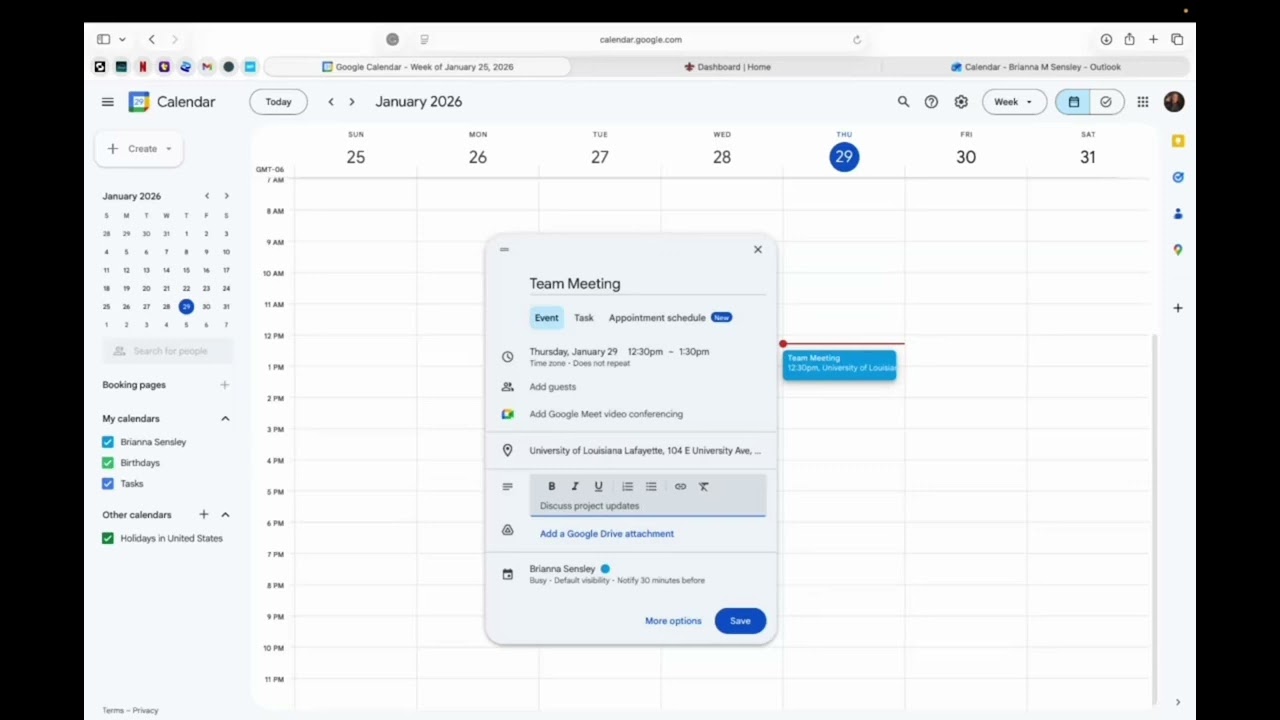Screen dimensions: 1280x720
Task: Edit the Team Meeting title field
Action: tap(647, 284)
